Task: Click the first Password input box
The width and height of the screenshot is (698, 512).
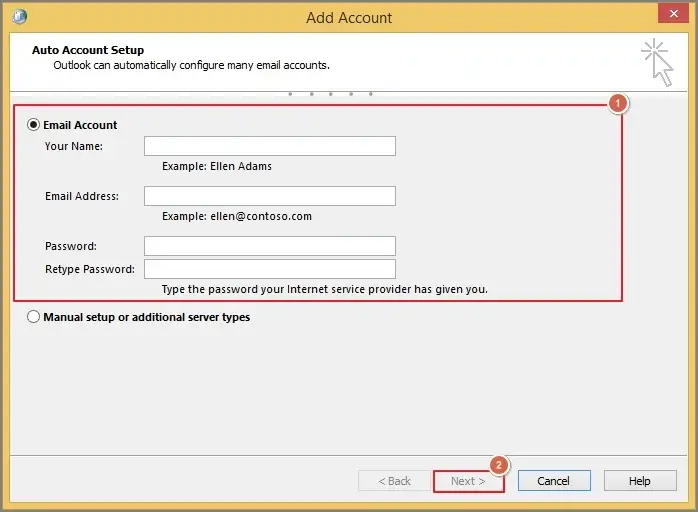Action: [270, 246]
